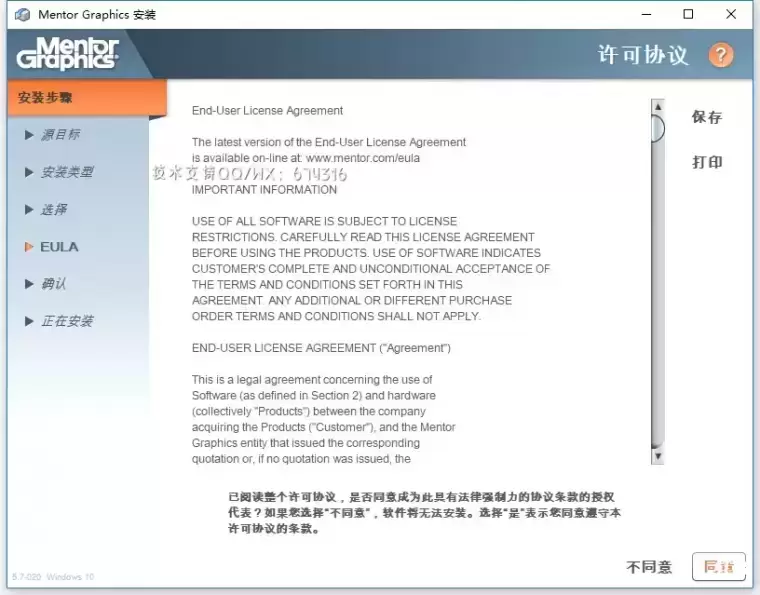Click the license text scroll down arrow
760x595 pixels.
(x=658, y=456)
